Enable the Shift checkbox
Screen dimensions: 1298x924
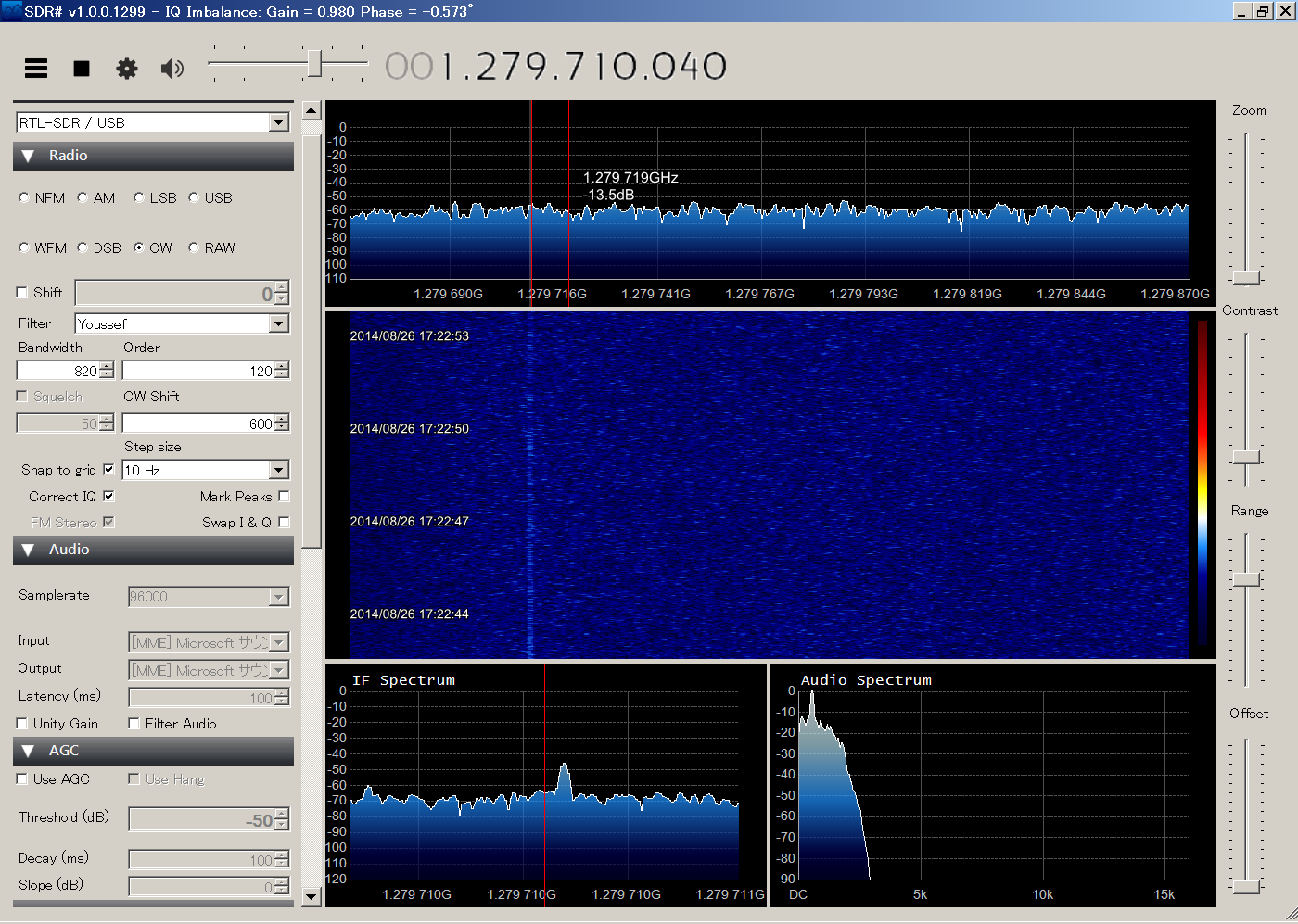pyautogui.click(x=22, y=292)
